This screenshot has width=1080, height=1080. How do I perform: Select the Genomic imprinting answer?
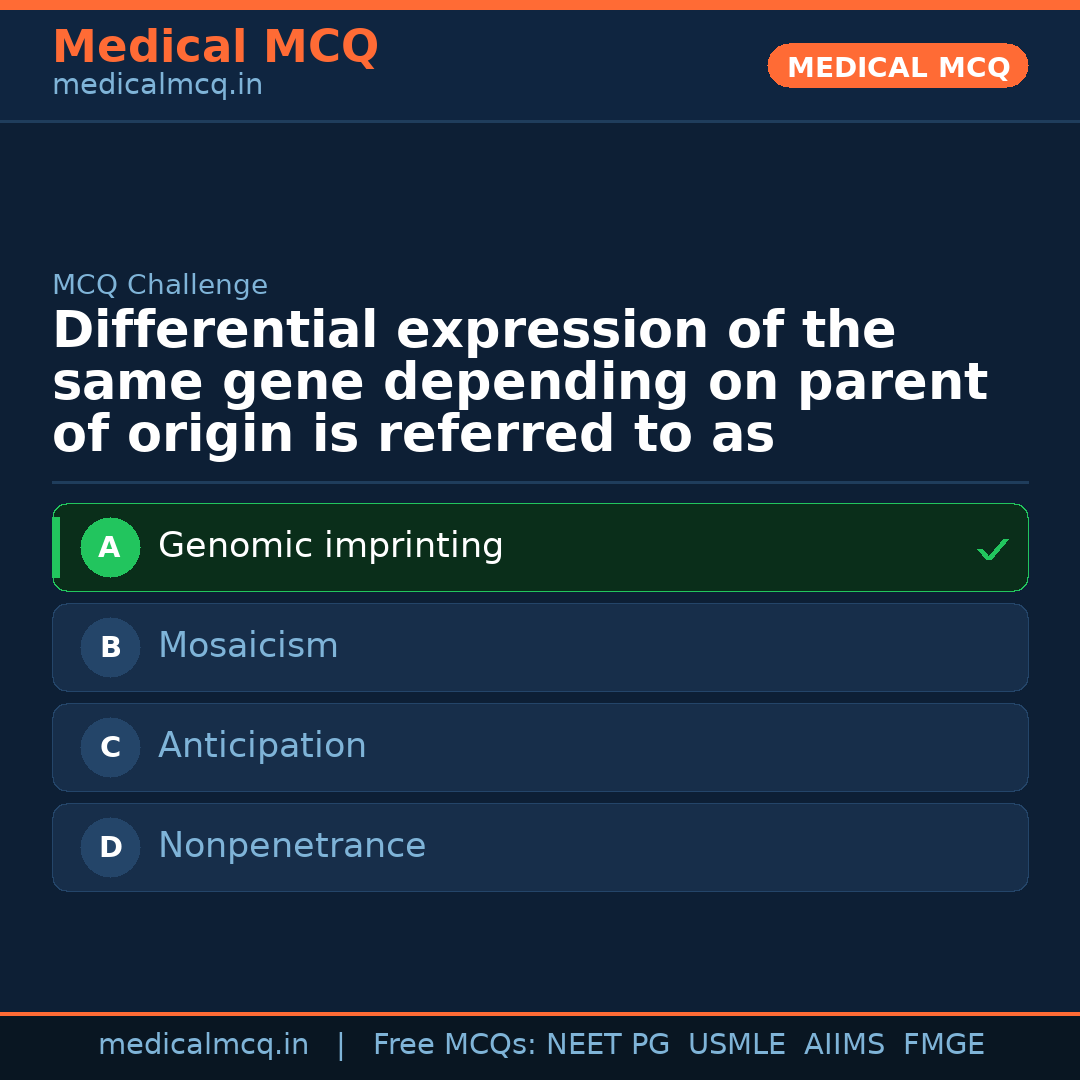(x=330, y=546)
